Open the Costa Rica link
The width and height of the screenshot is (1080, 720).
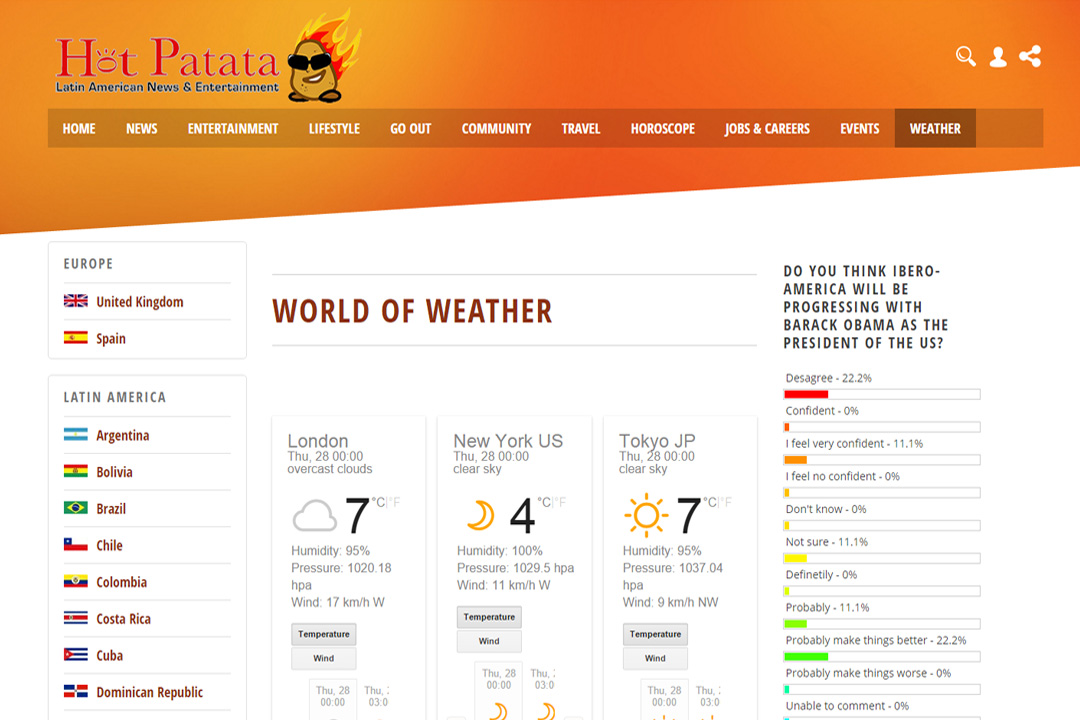coord(123,619)
